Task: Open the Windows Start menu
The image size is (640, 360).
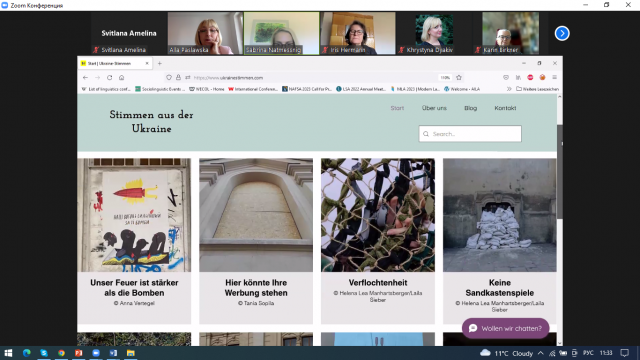Action: point(8,353)
